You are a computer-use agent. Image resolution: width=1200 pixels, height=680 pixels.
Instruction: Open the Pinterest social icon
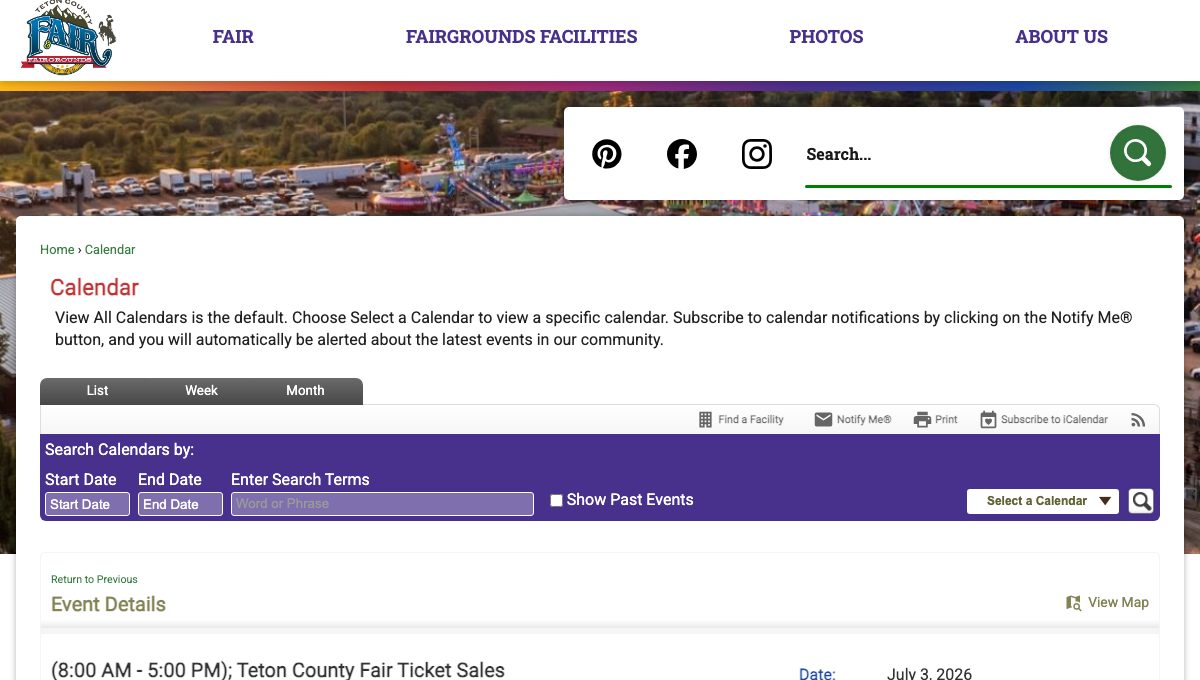[607, 154]
